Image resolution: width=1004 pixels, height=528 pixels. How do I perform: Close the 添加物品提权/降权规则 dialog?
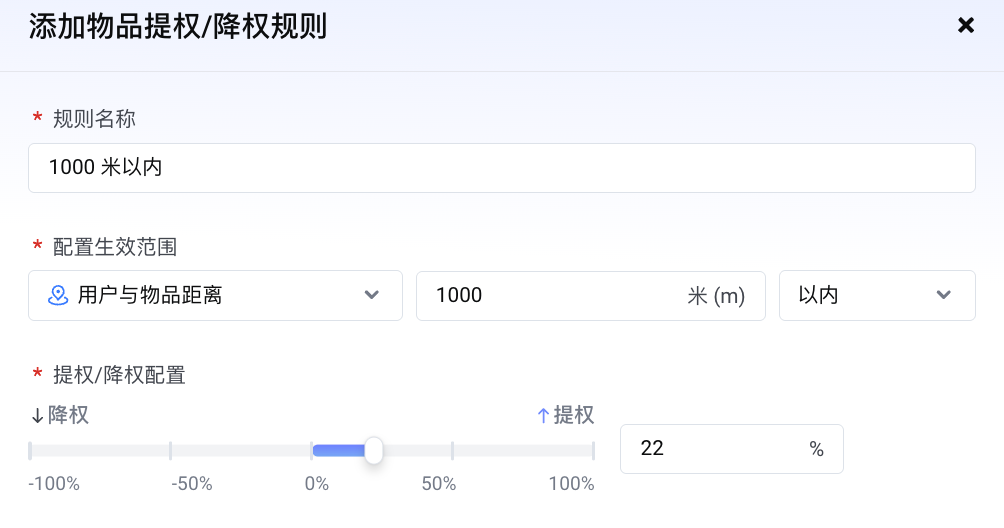click(x=965, y=25)
